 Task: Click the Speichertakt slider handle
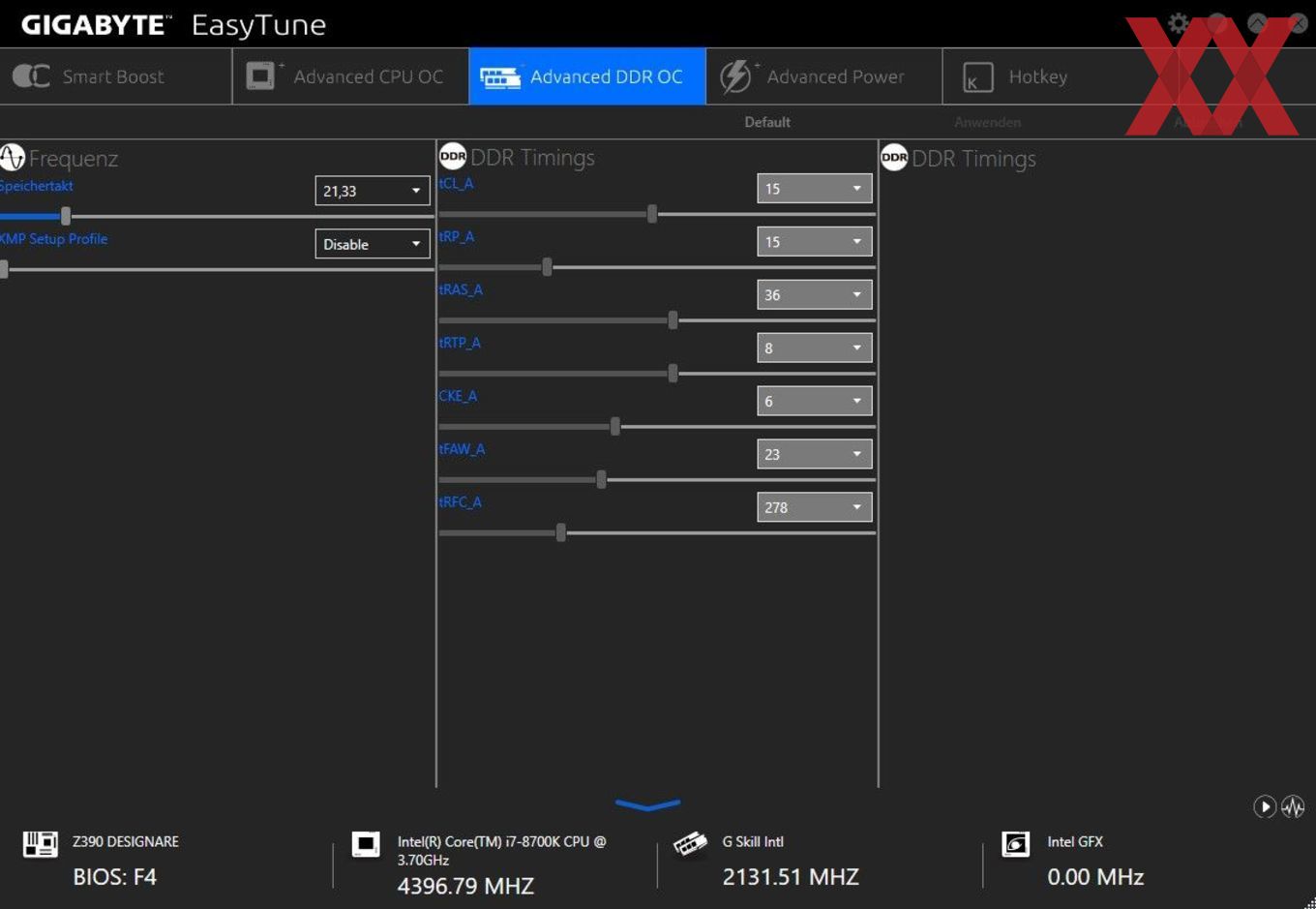coord(66,216)
